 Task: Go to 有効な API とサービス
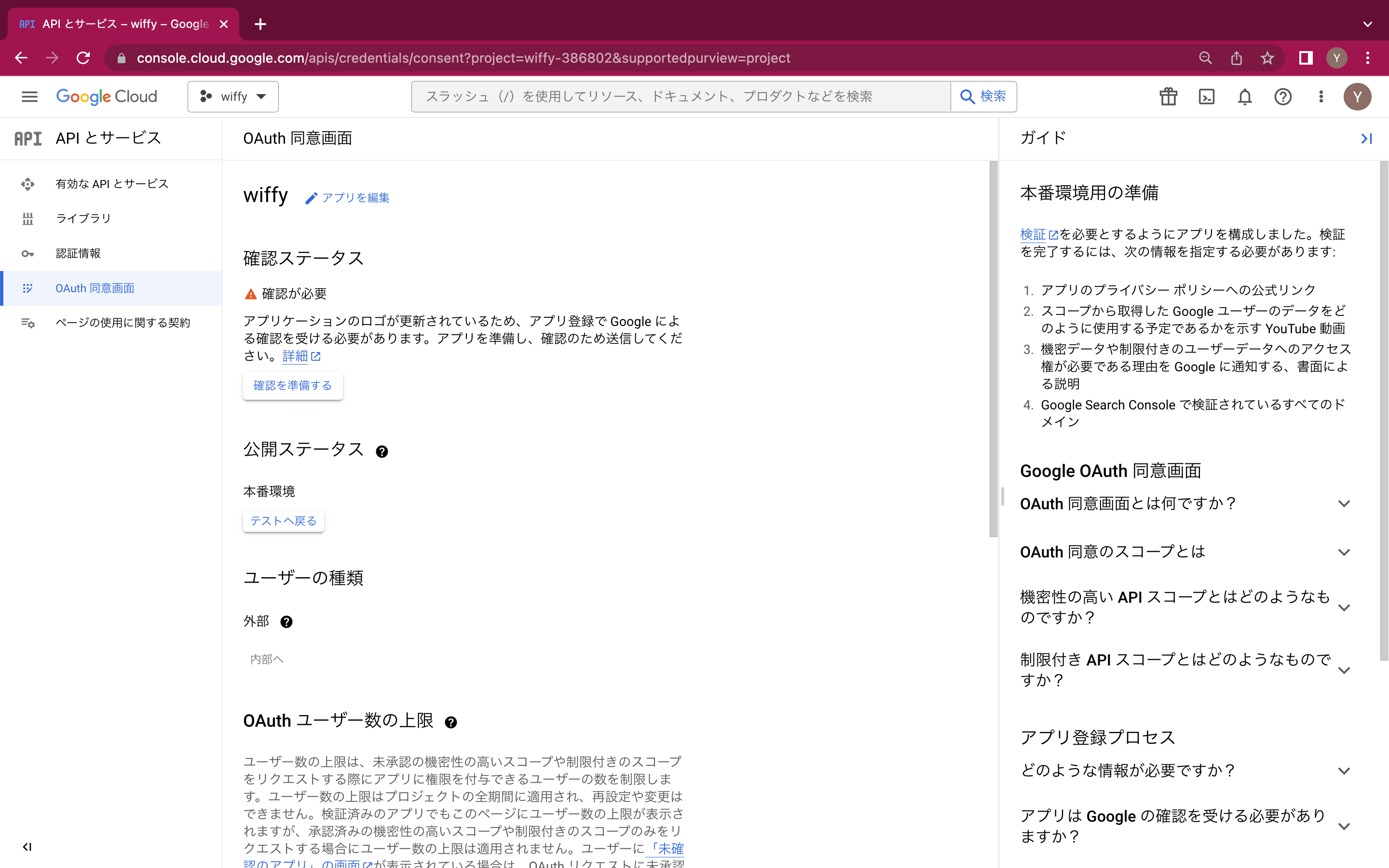click(x=111, y=184)
